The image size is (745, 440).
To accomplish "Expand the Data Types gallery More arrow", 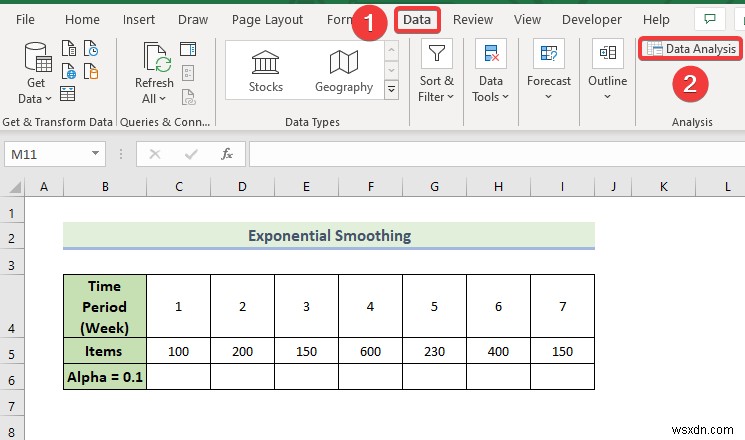I will [392, 89].
